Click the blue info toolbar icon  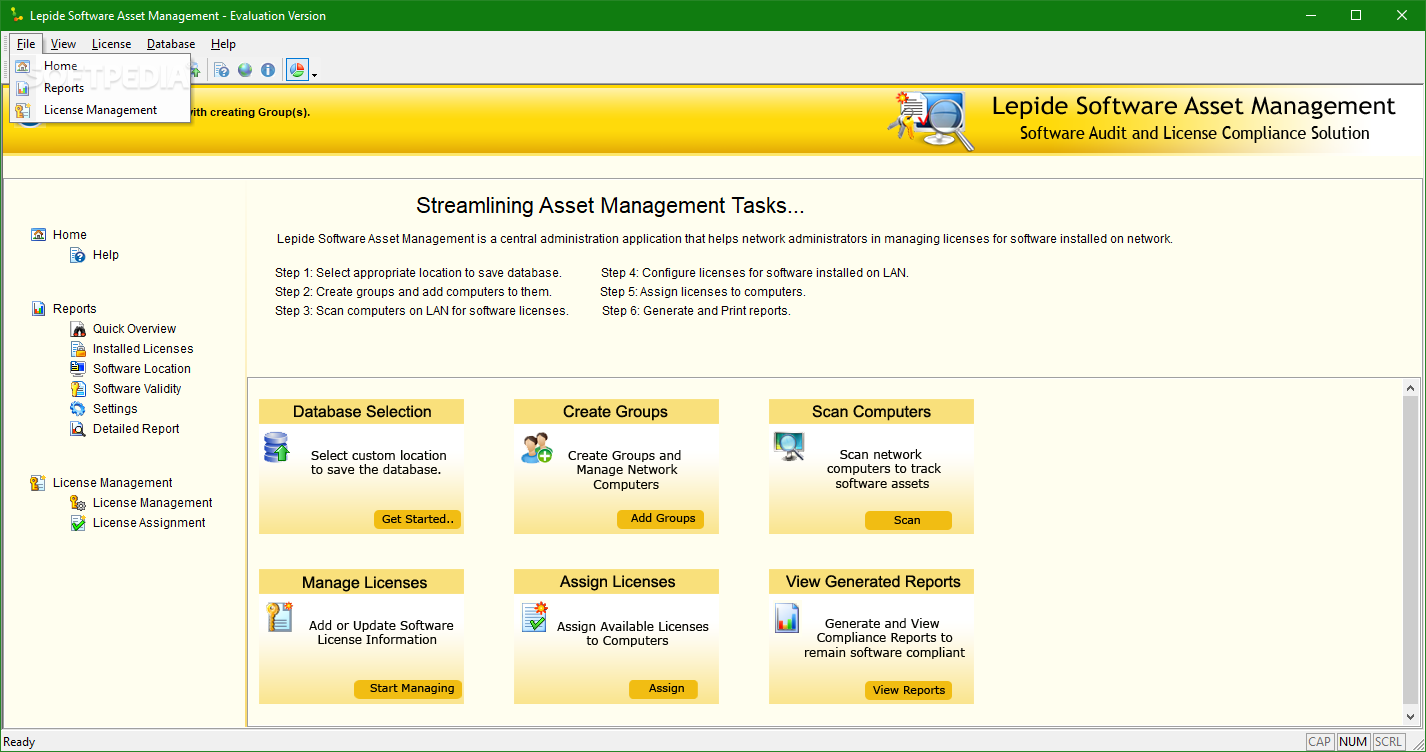coord(268,70)
